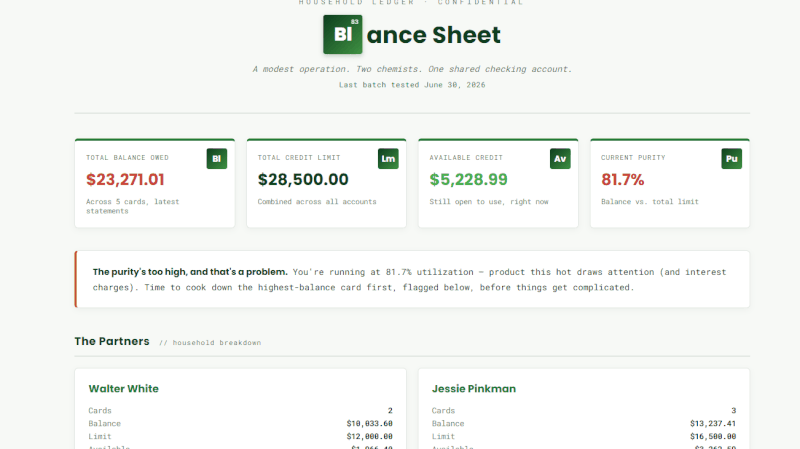Screen dimensions: 800x449
Task: Click 'Combined across all accounts' note
Action: pyautogui.click(x=317, y=202)
